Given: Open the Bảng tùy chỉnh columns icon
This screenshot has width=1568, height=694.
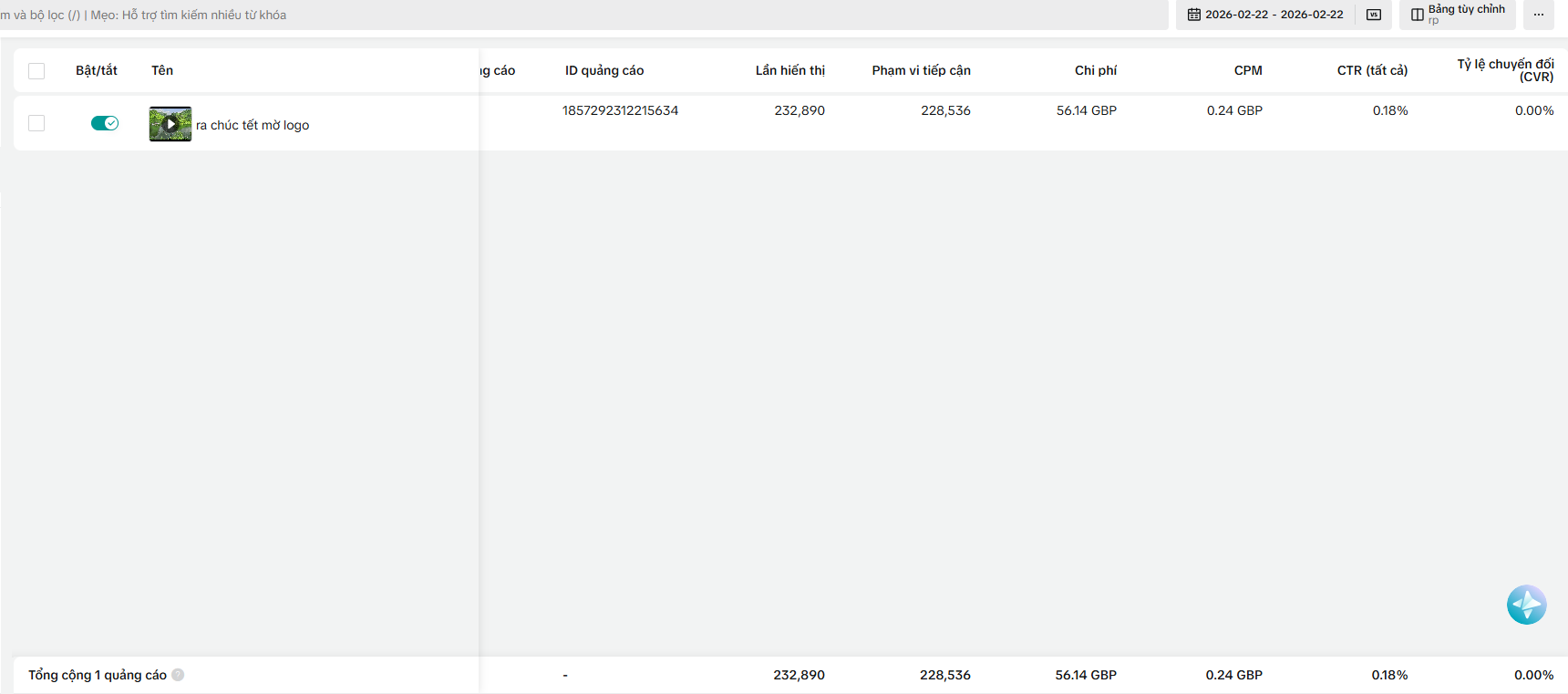Looking at the screenshot, I should [x=1418, y=15].
